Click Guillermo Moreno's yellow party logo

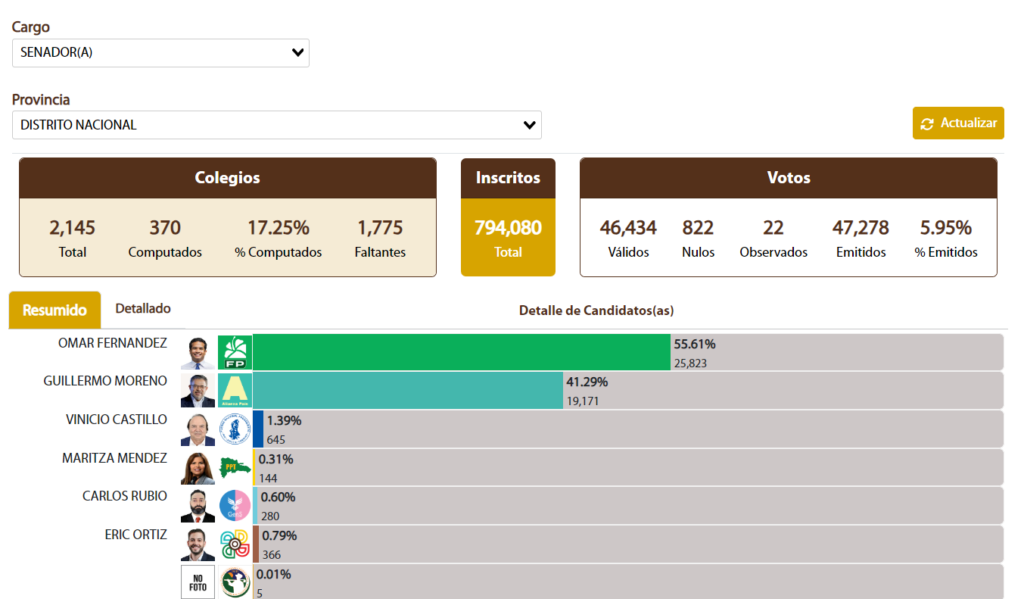tap(235, 391)
